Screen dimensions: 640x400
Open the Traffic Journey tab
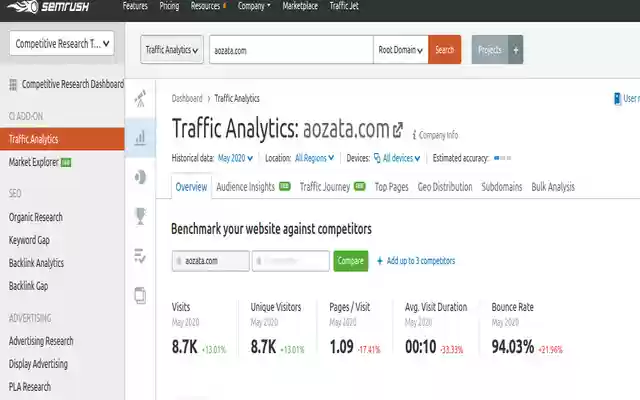(332, 187)
